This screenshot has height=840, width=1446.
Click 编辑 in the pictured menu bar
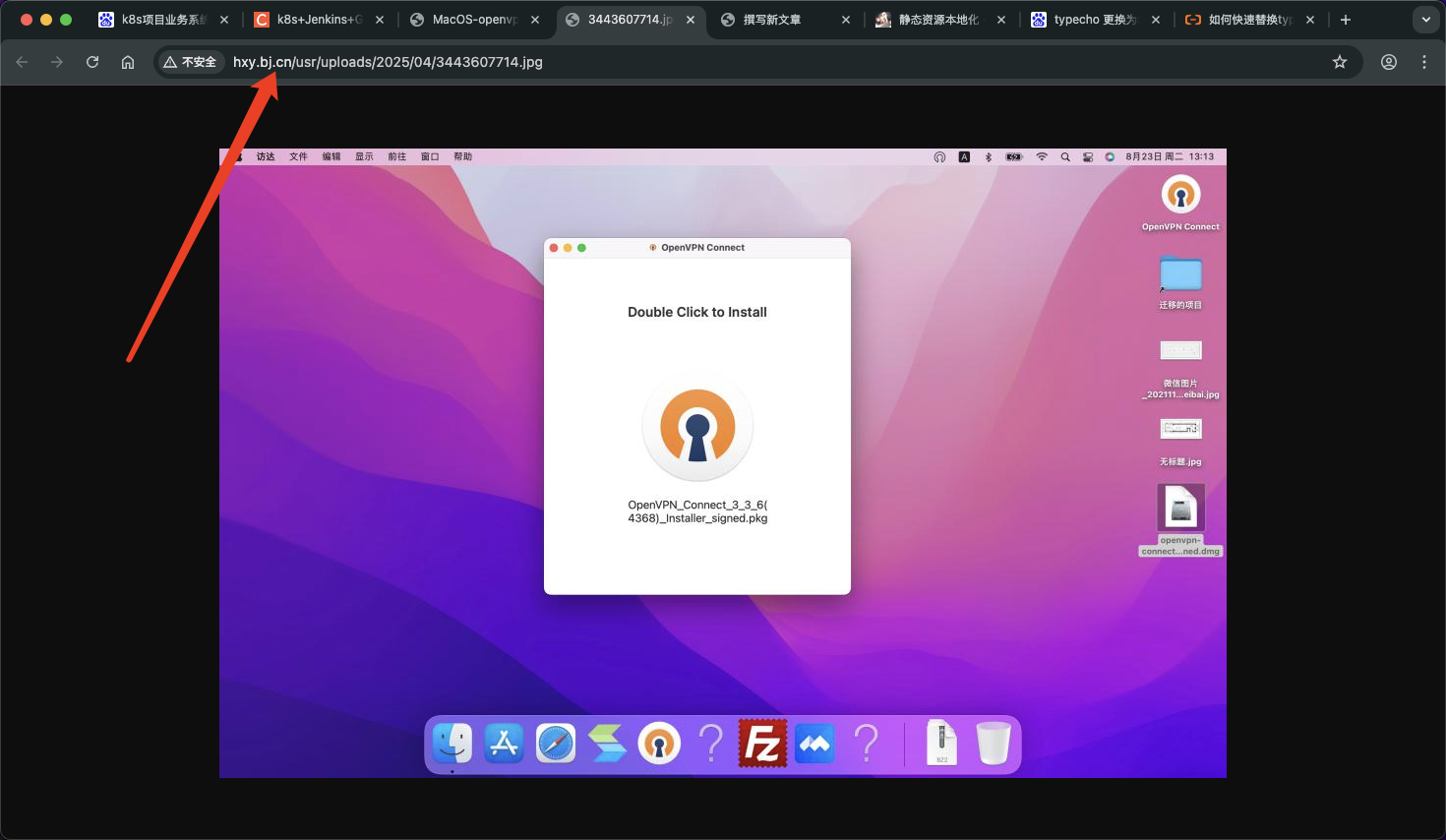331,156
